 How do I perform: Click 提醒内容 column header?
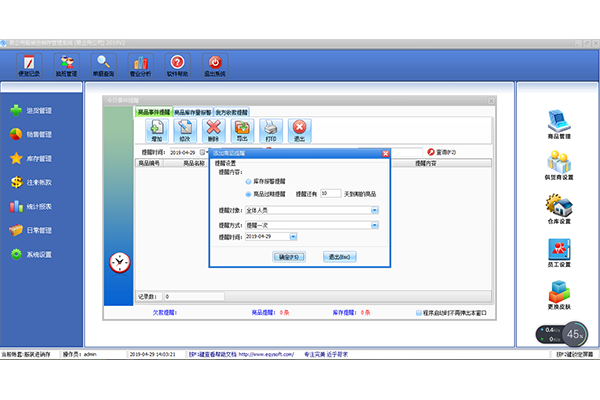coord(426,163)
